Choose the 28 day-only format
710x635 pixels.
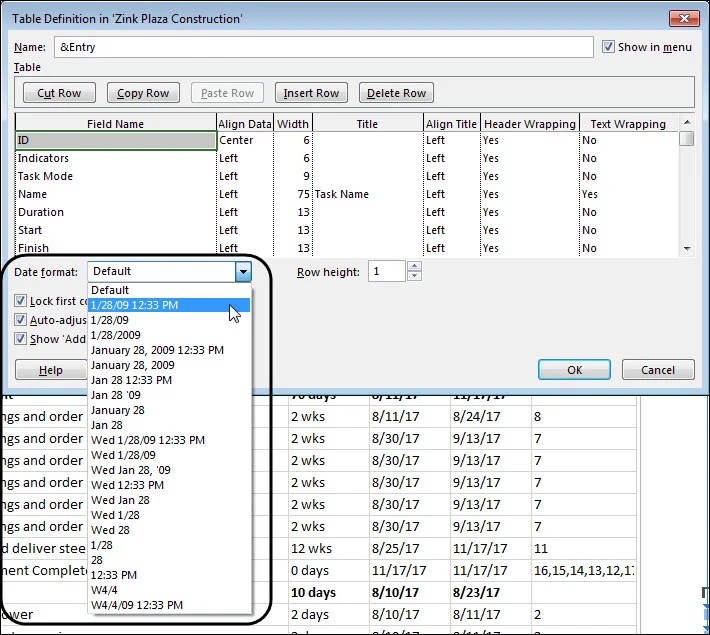coord(169,560)
